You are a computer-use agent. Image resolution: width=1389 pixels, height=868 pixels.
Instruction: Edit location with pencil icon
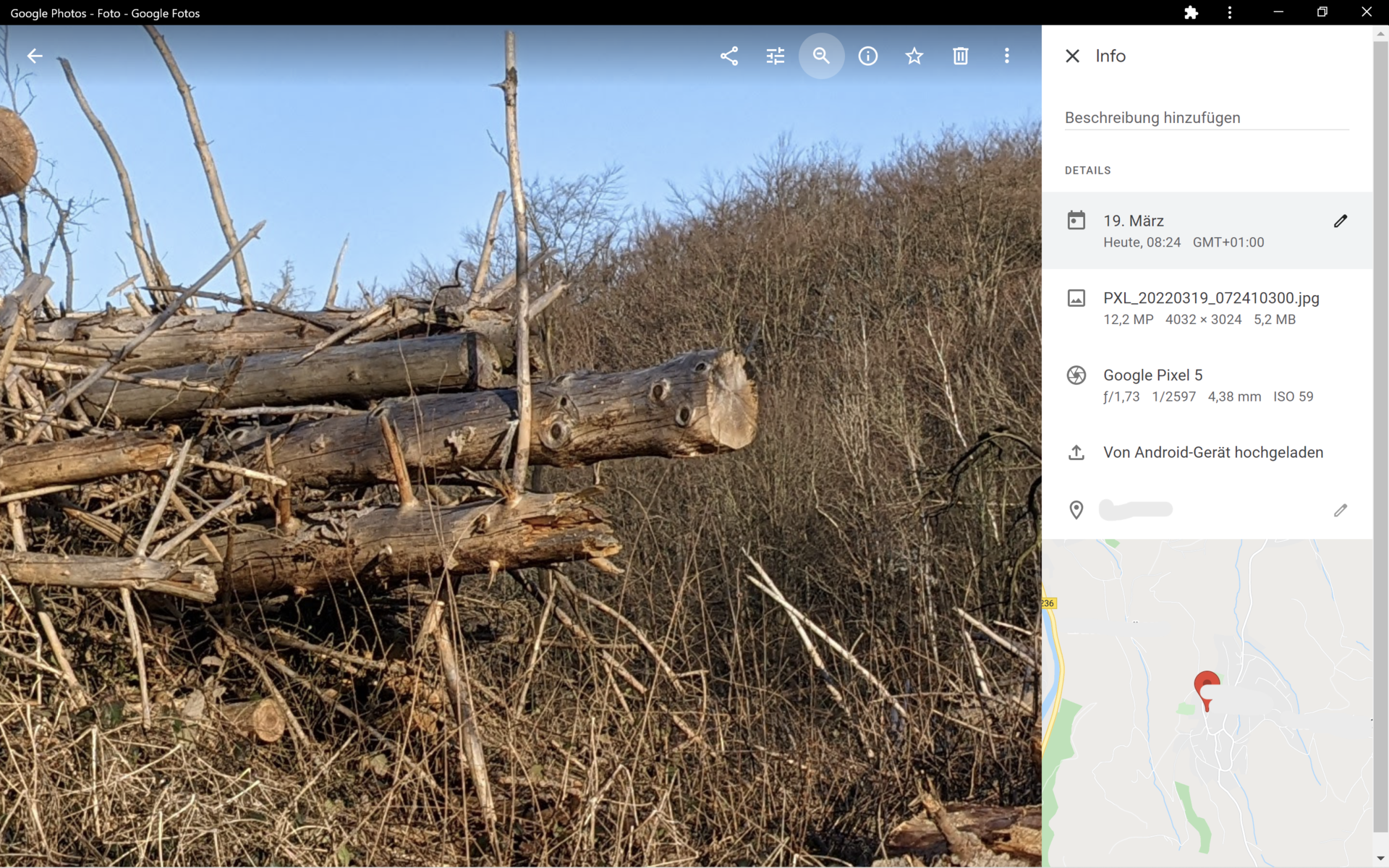1341,511
